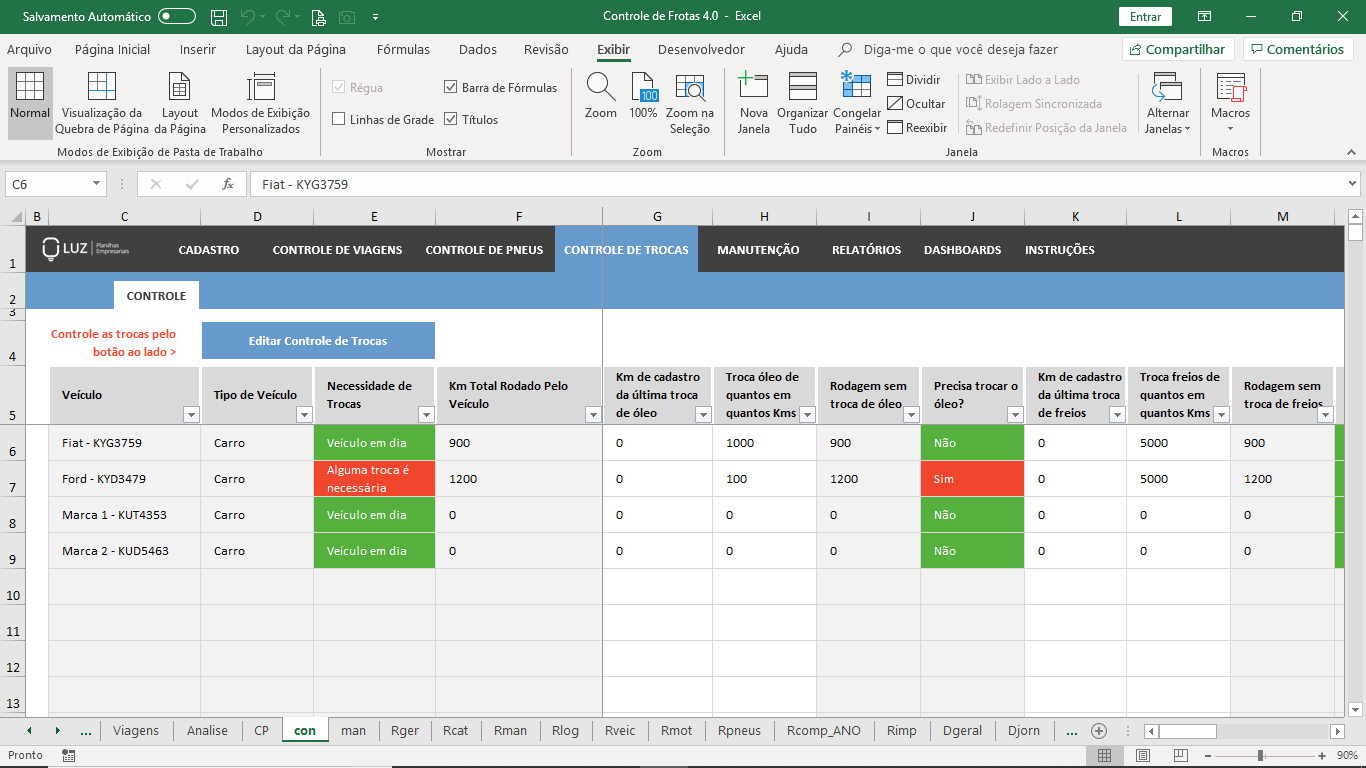Open the Zoom dialog magnifier icon
This screenshot has width=1366, height=768.
600,88
